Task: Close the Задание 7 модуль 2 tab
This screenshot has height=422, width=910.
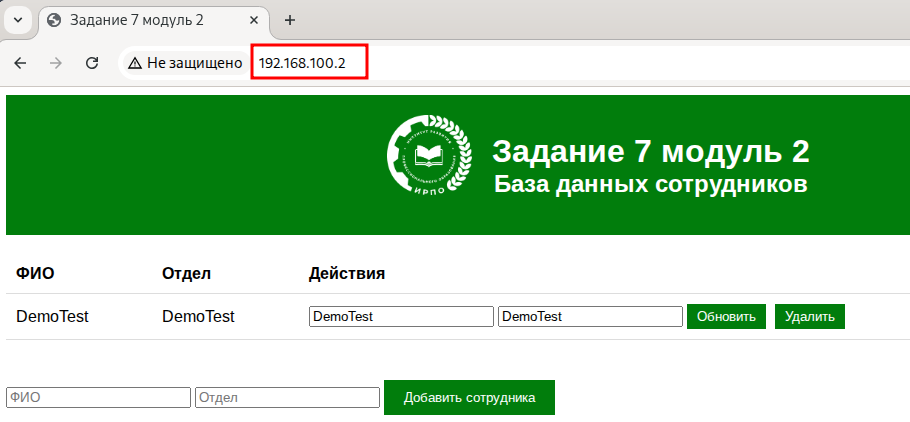Action: coord(254,20)
